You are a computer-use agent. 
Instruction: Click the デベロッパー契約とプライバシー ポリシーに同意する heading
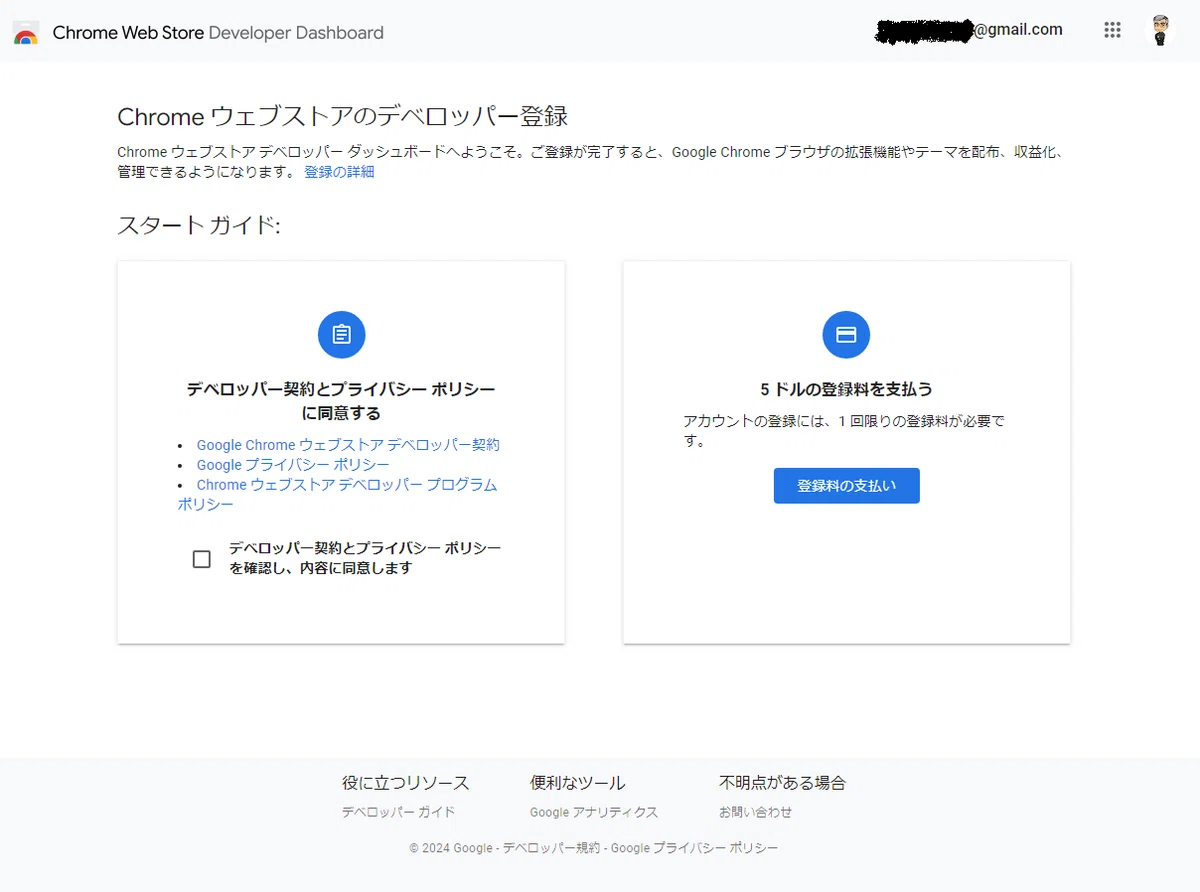(x=341, y=401)
